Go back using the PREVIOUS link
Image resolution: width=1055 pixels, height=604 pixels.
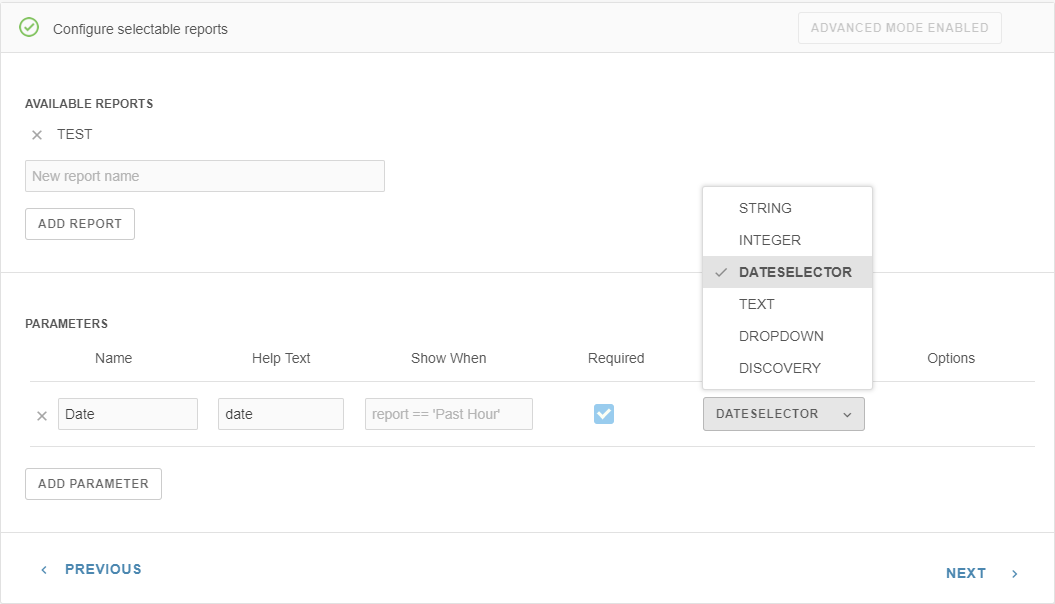[102, 568]
